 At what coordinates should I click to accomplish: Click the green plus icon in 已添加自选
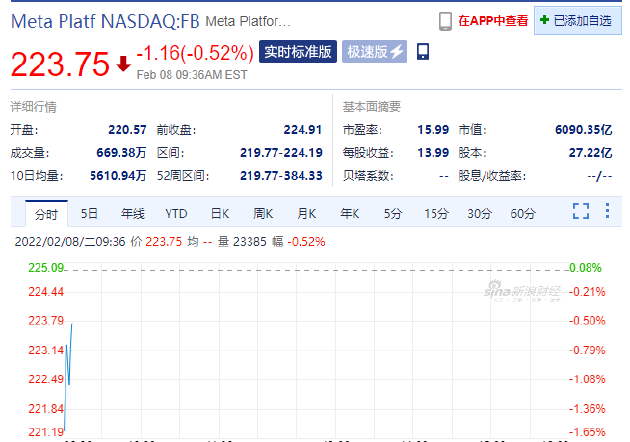(x=544, y=20)
